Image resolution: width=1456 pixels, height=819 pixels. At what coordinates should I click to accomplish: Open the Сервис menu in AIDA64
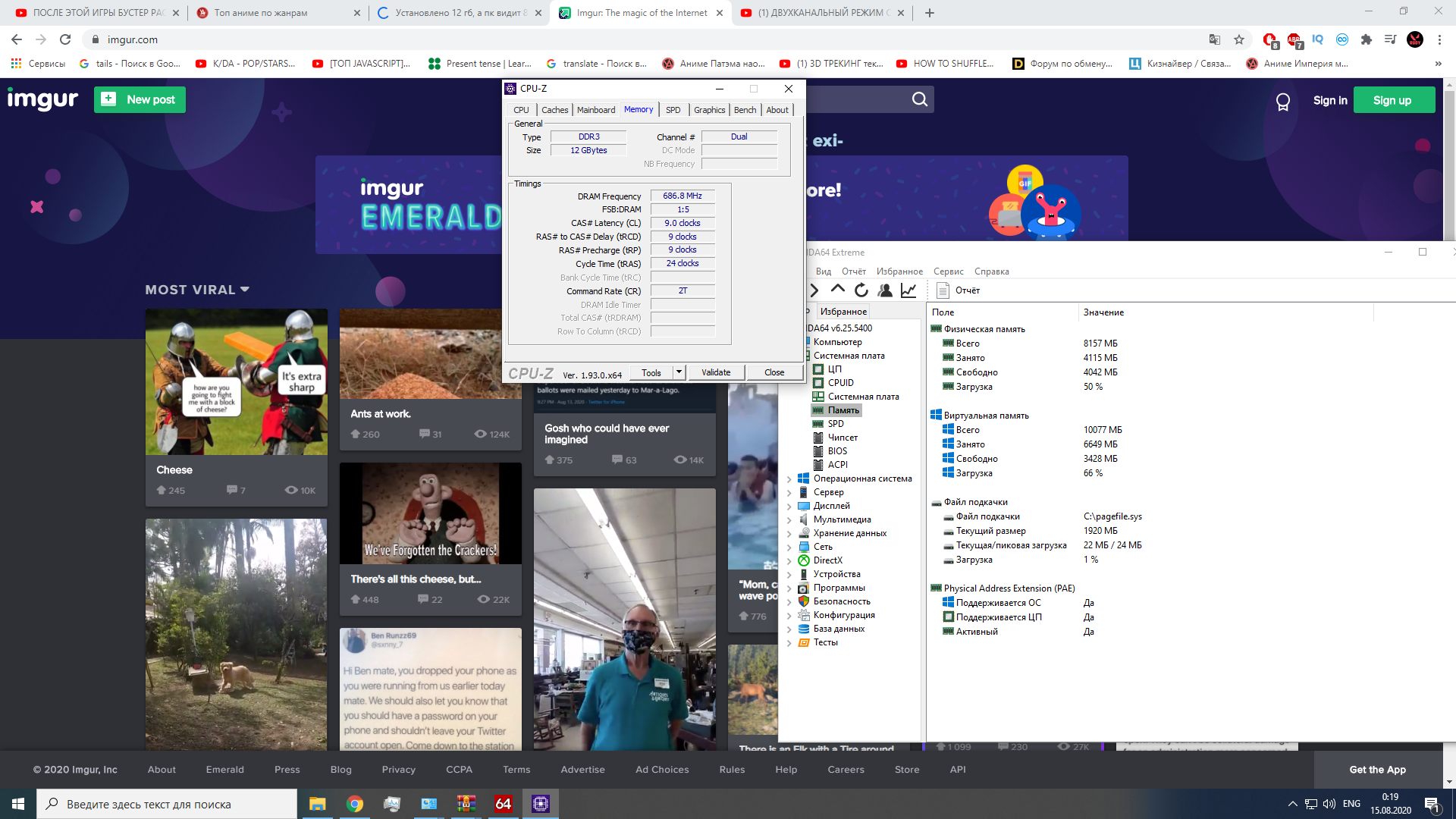(x=948, y=271)
